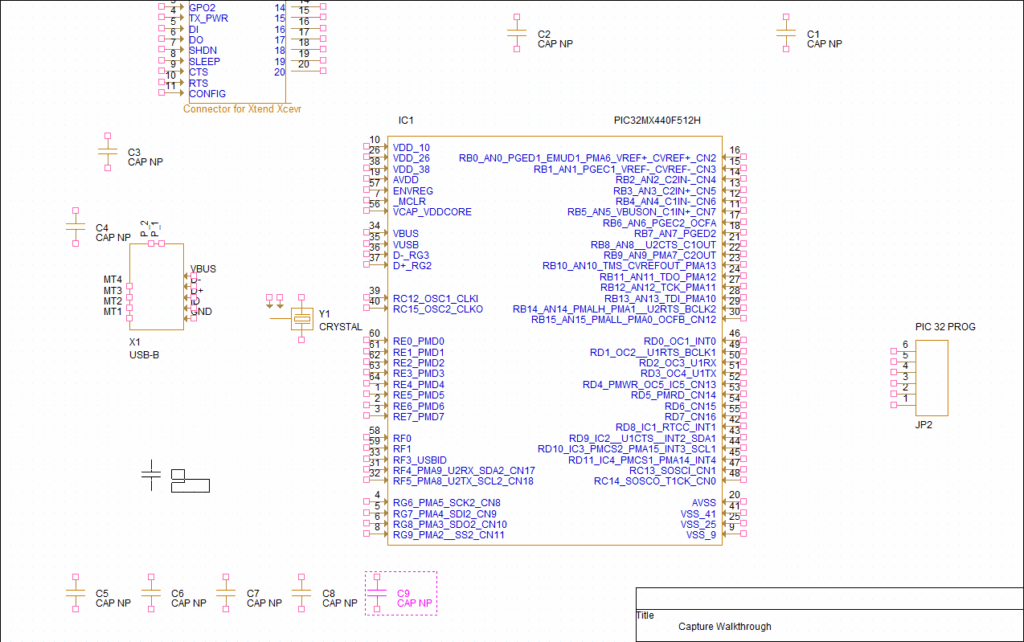
Task: Click the C3 capacitor symbol
Action: [107, 152]
